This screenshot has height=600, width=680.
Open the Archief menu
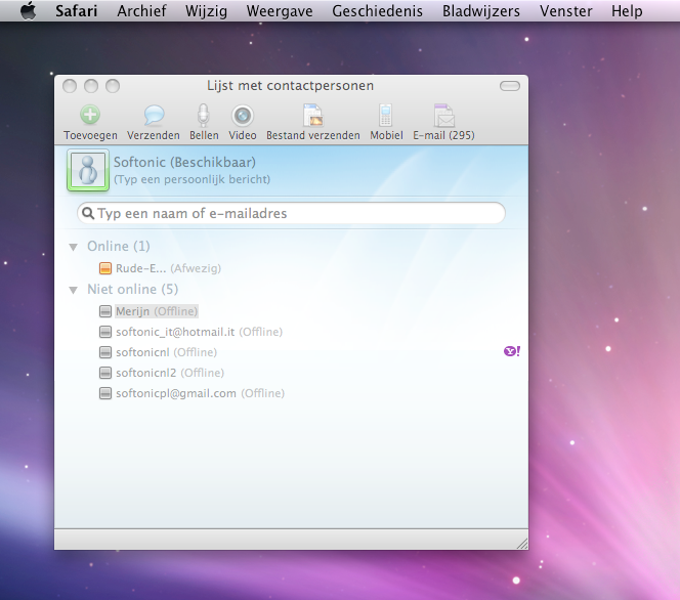pos(141,11)
